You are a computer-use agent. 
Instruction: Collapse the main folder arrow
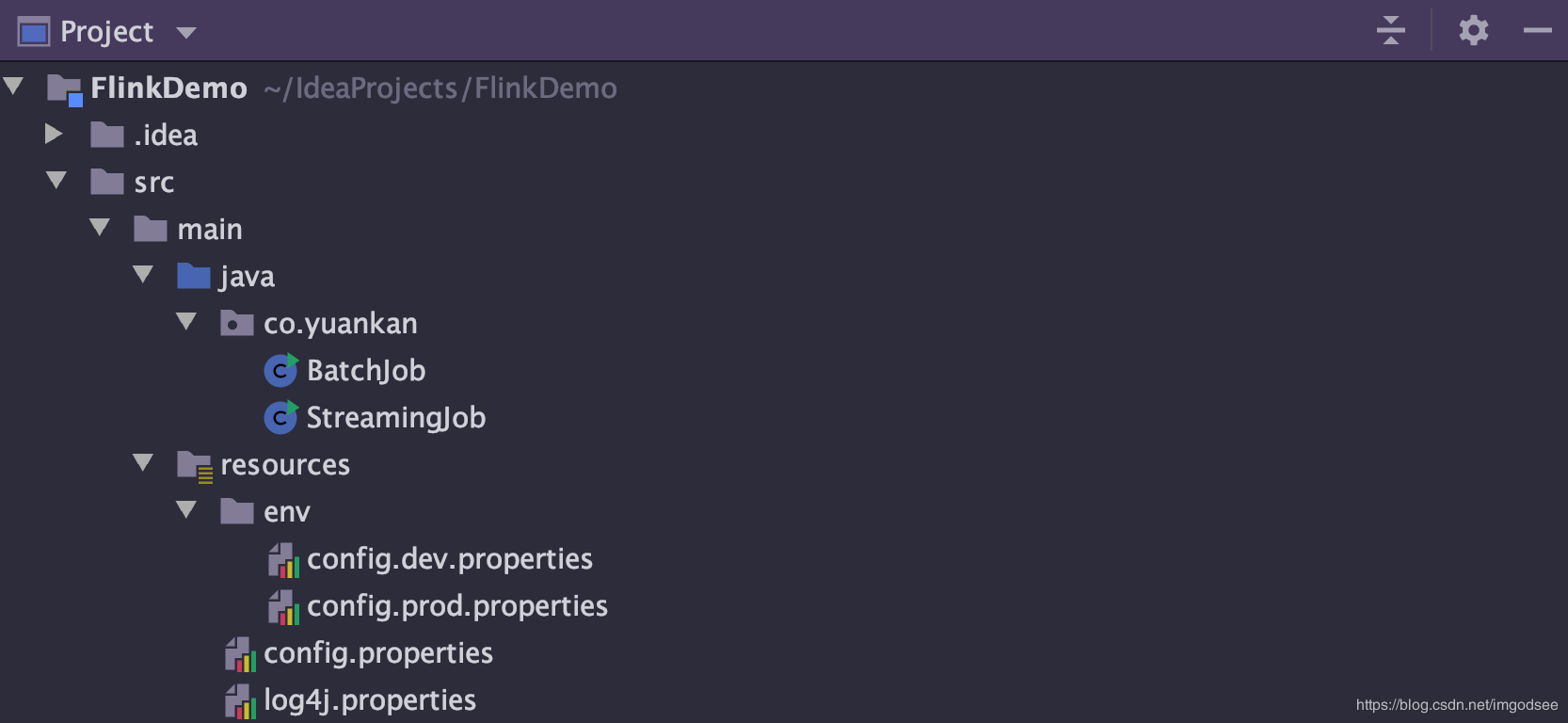tap(100, 228)
